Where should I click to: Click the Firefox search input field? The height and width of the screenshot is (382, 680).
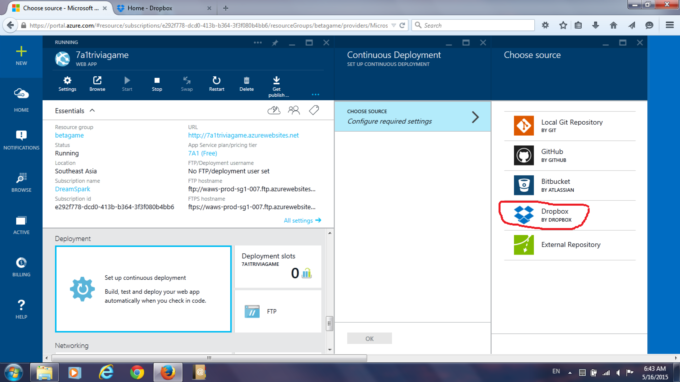point(473,25)
